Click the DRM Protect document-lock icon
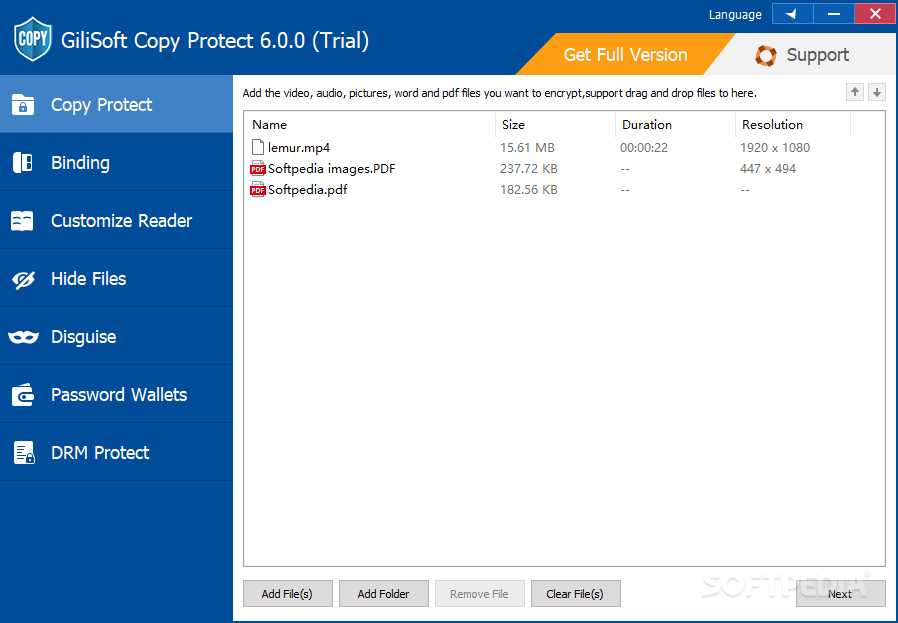Viewport: 898px width, 623px height. pos(24,453)
